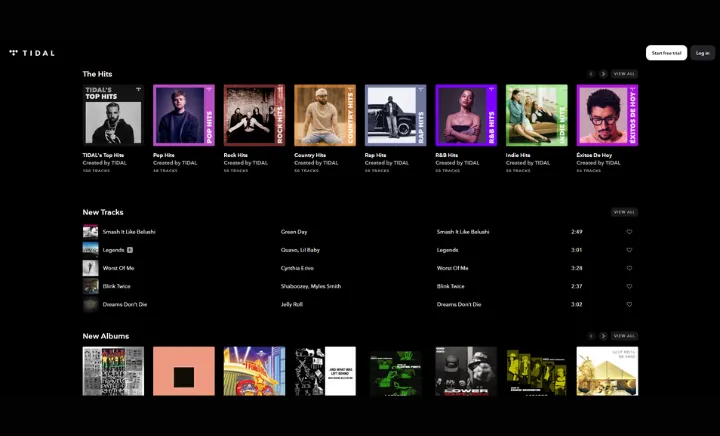Click Smash It Like Belushi track artwork

90,232
